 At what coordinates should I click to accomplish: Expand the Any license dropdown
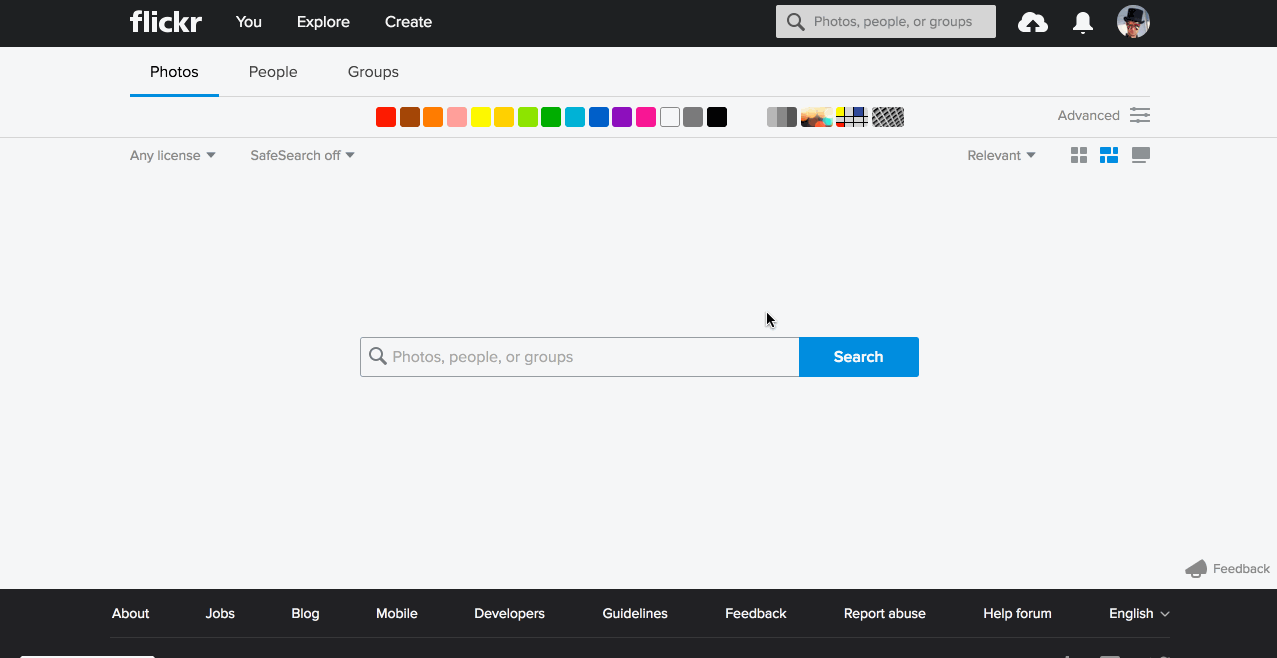pyautogui.click(x=172, y=155)
